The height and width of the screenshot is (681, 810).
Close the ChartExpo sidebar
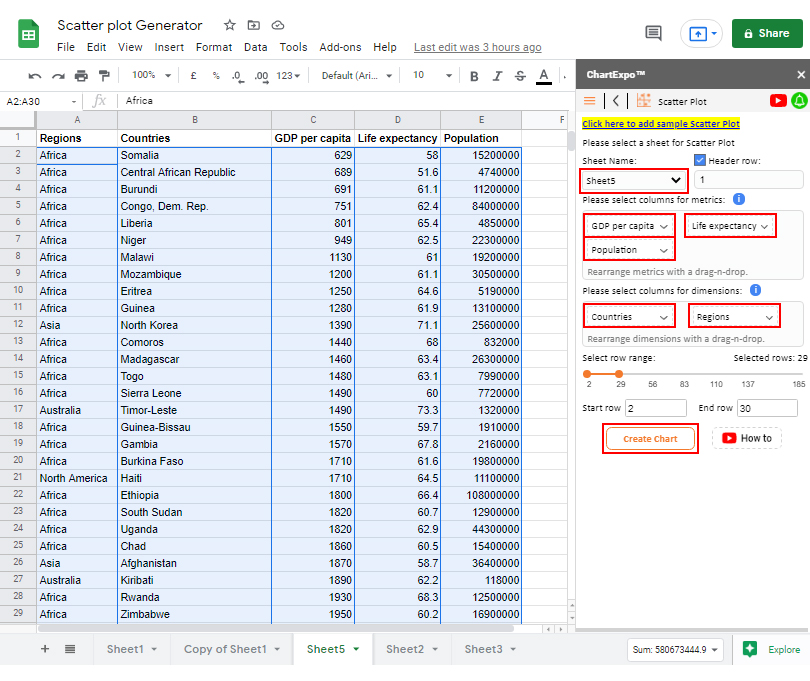click(x=801, y=75)
